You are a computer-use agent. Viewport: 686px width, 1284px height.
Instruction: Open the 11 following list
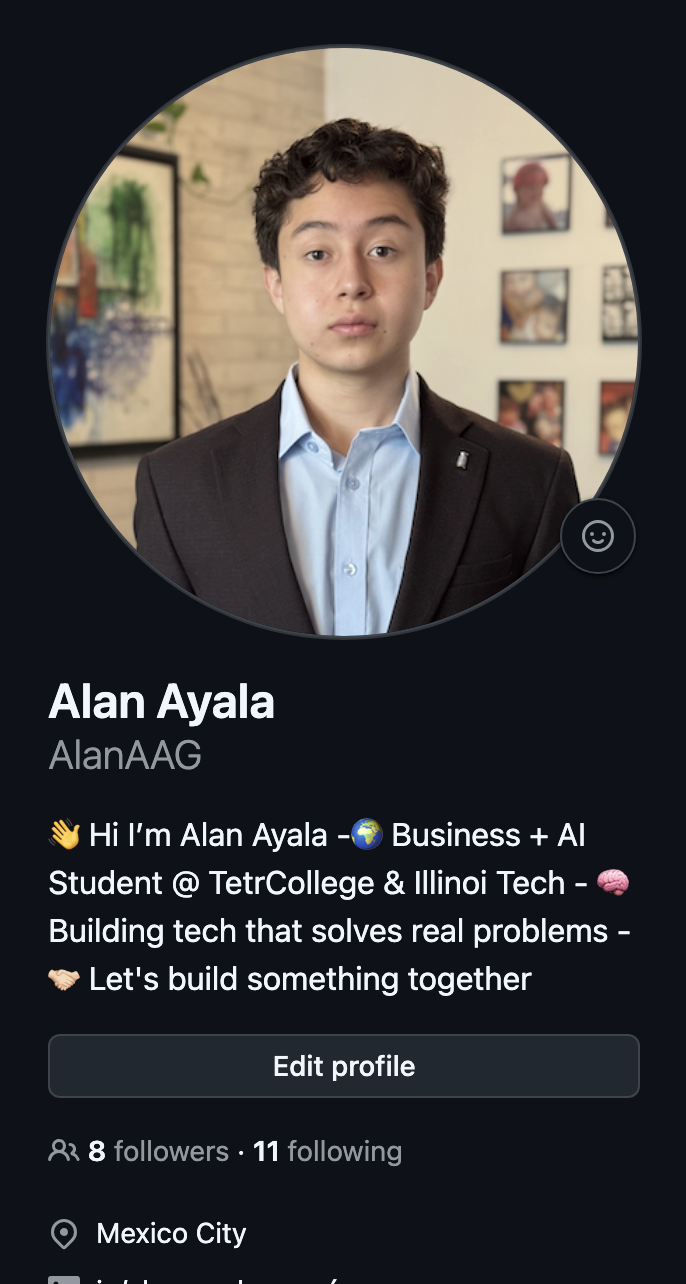(327, 1151)
